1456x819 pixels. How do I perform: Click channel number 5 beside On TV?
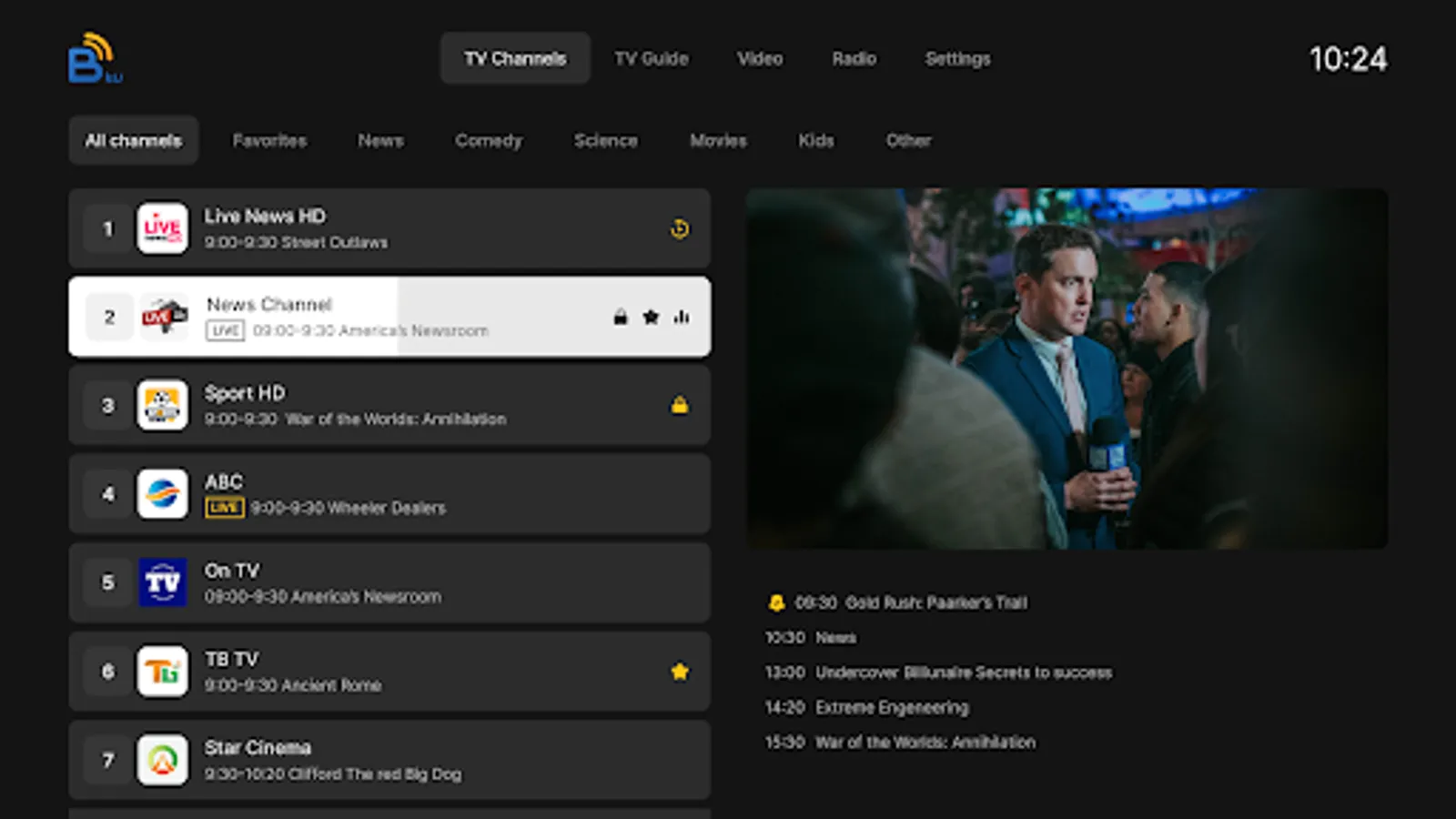point(108,582)
